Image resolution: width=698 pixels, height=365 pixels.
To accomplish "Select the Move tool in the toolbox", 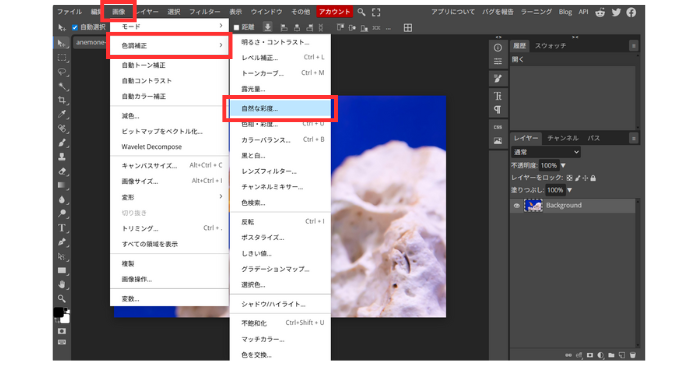I will coord(62,43).
